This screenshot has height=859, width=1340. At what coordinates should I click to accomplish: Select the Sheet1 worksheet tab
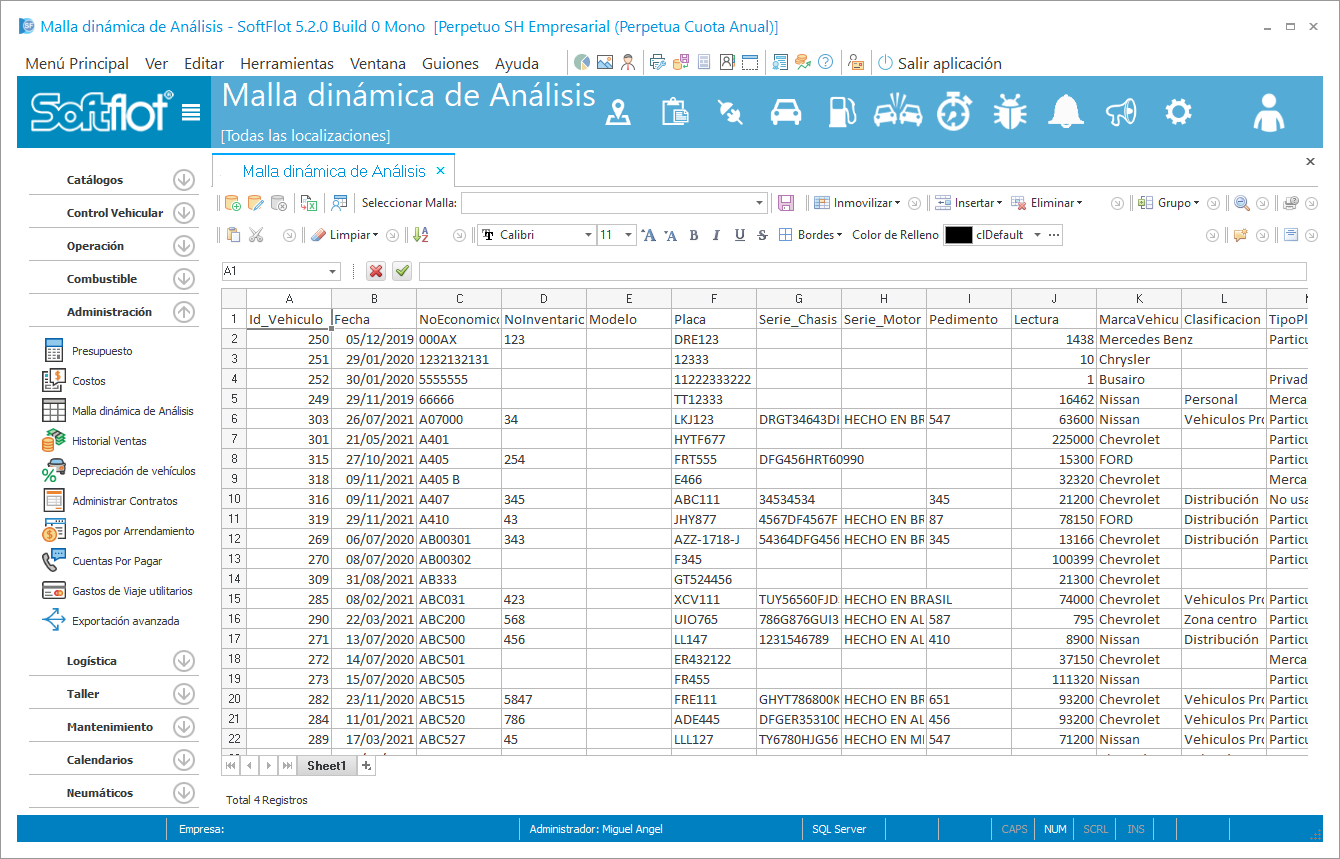[326, 766]
